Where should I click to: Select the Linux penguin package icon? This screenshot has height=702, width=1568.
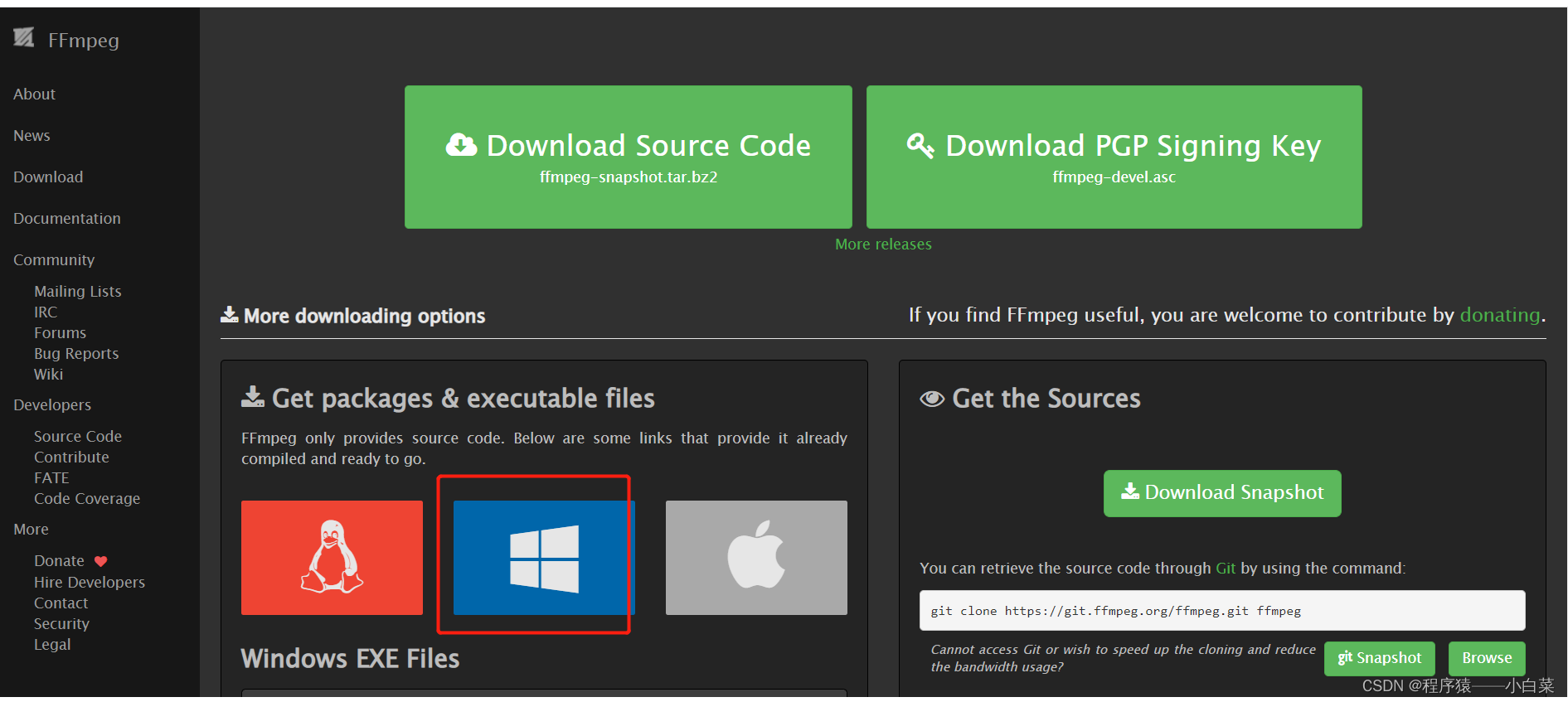(332, 557)
